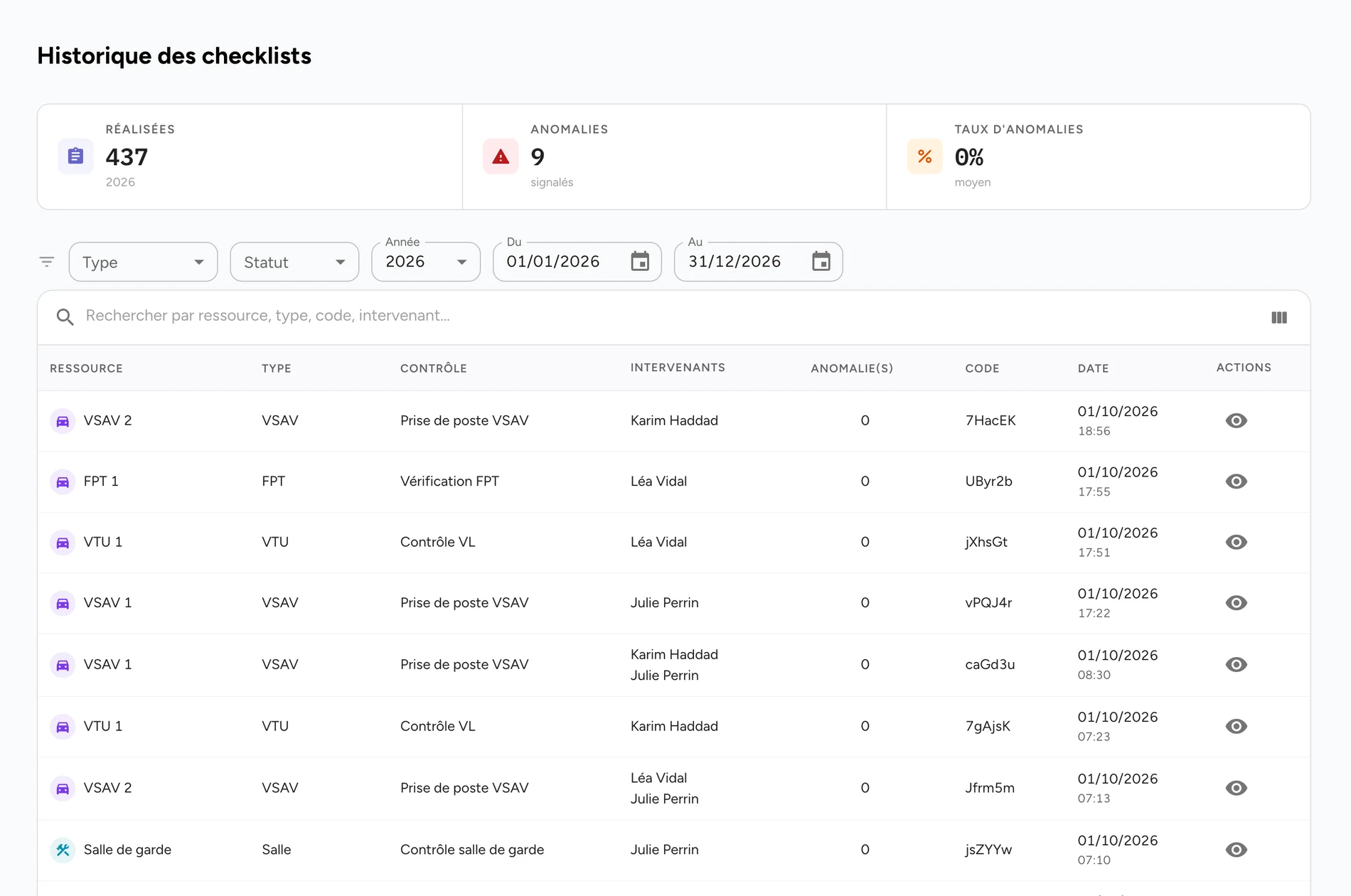View checklist with code vPQJ4r
This screenshot has width=1351, height=896.
[1237, 603]
